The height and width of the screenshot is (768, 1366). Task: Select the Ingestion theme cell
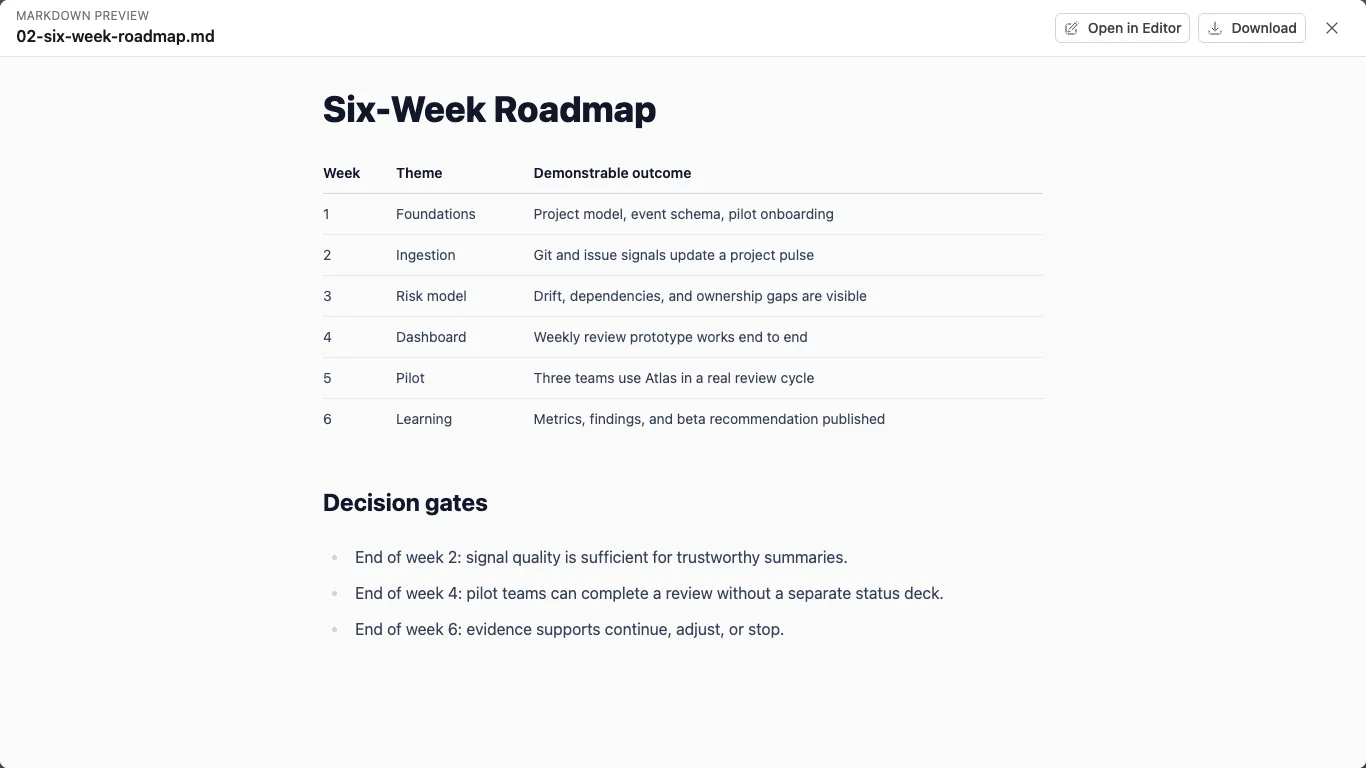coord(425,255)
